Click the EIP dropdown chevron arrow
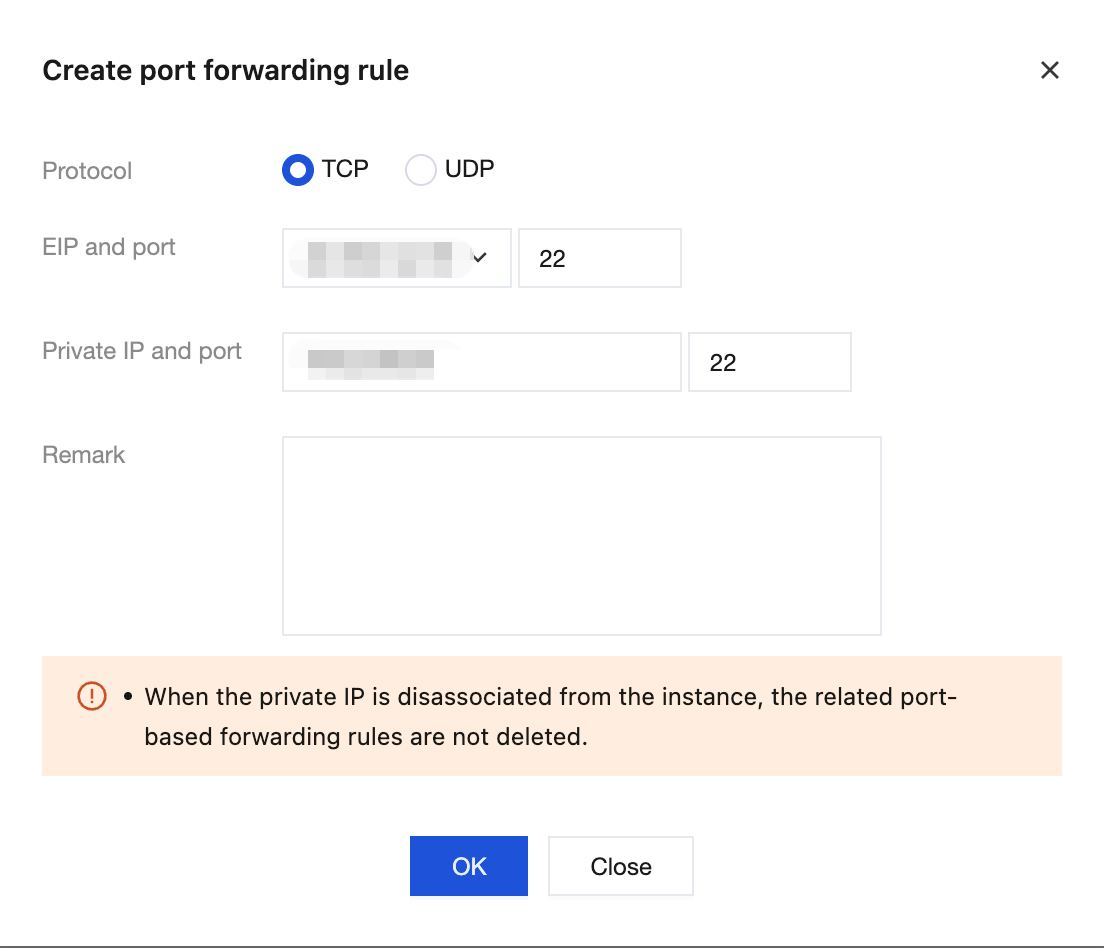 (x=480, y=258)
